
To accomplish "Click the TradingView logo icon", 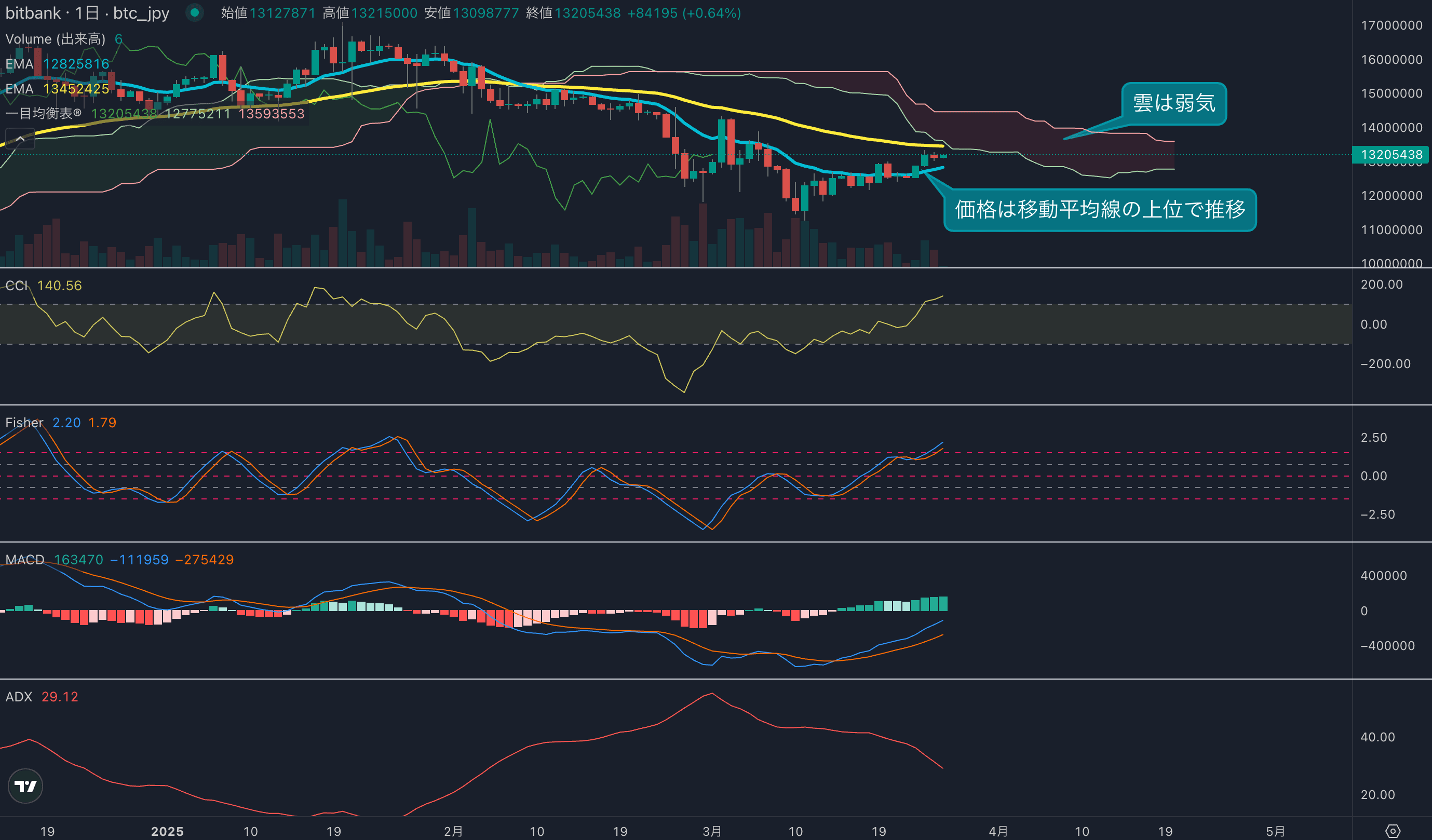I will coord(25,786).
